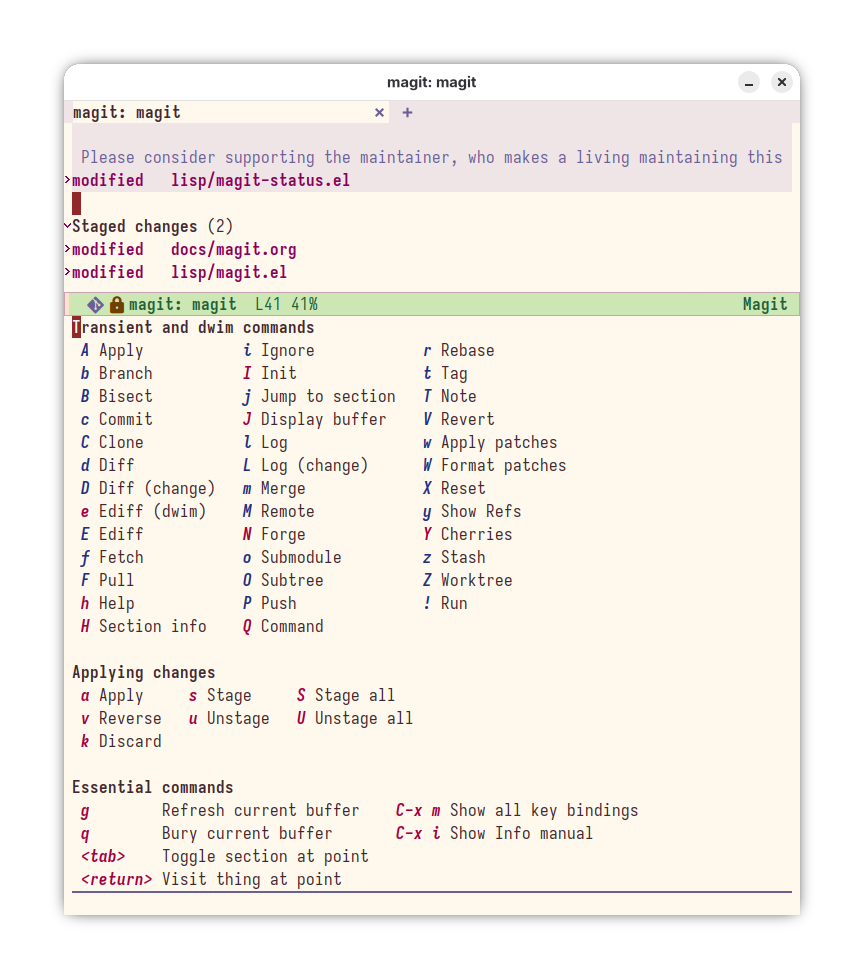Choose the Diff (change) command
The height and width of the screenshot is (979, 864).
148,488
